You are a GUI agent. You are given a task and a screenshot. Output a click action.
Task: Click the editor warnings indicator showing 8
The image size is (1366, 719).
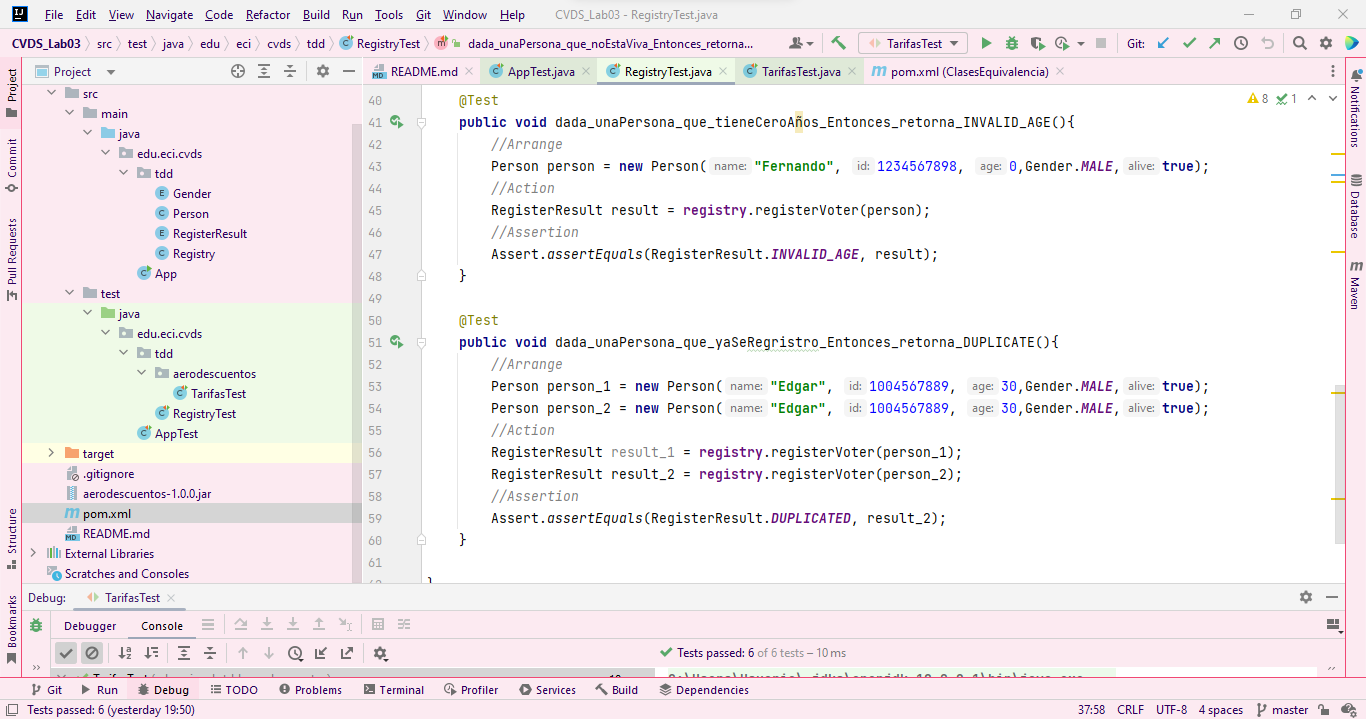1258,99
